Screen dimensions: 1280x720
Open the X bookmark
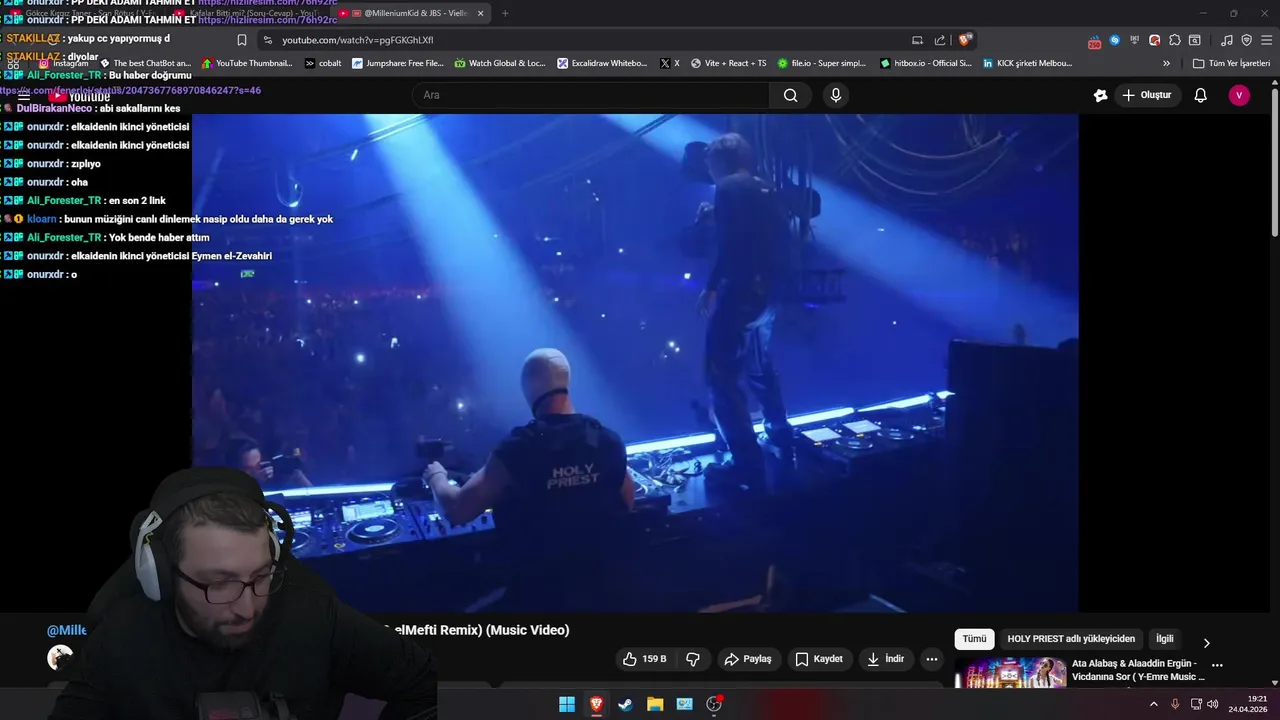pyautogui.click(x=669, y=63)
